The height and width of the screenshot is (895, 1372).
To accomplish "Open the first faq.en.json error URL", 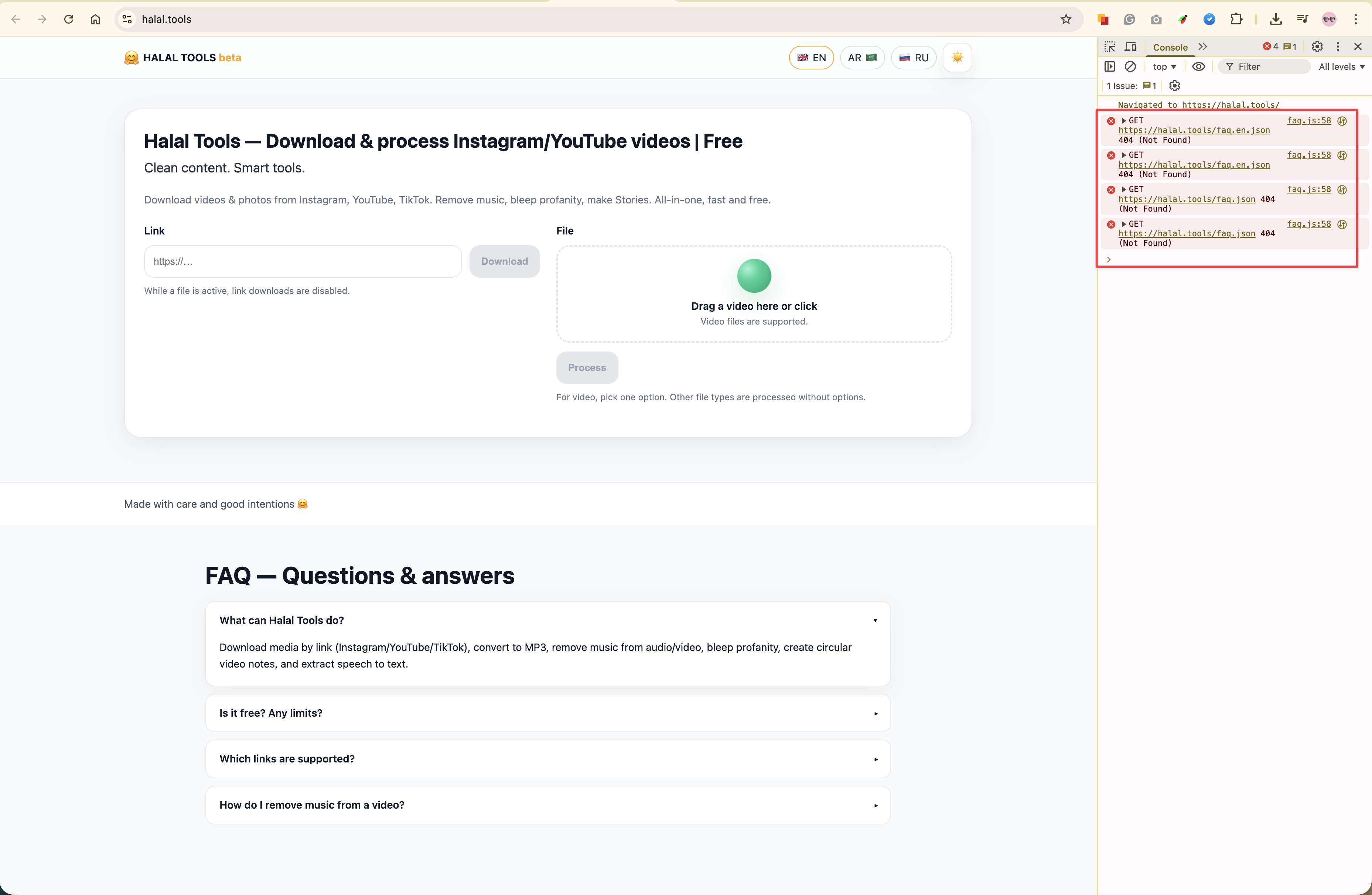I will (1194, 130).
